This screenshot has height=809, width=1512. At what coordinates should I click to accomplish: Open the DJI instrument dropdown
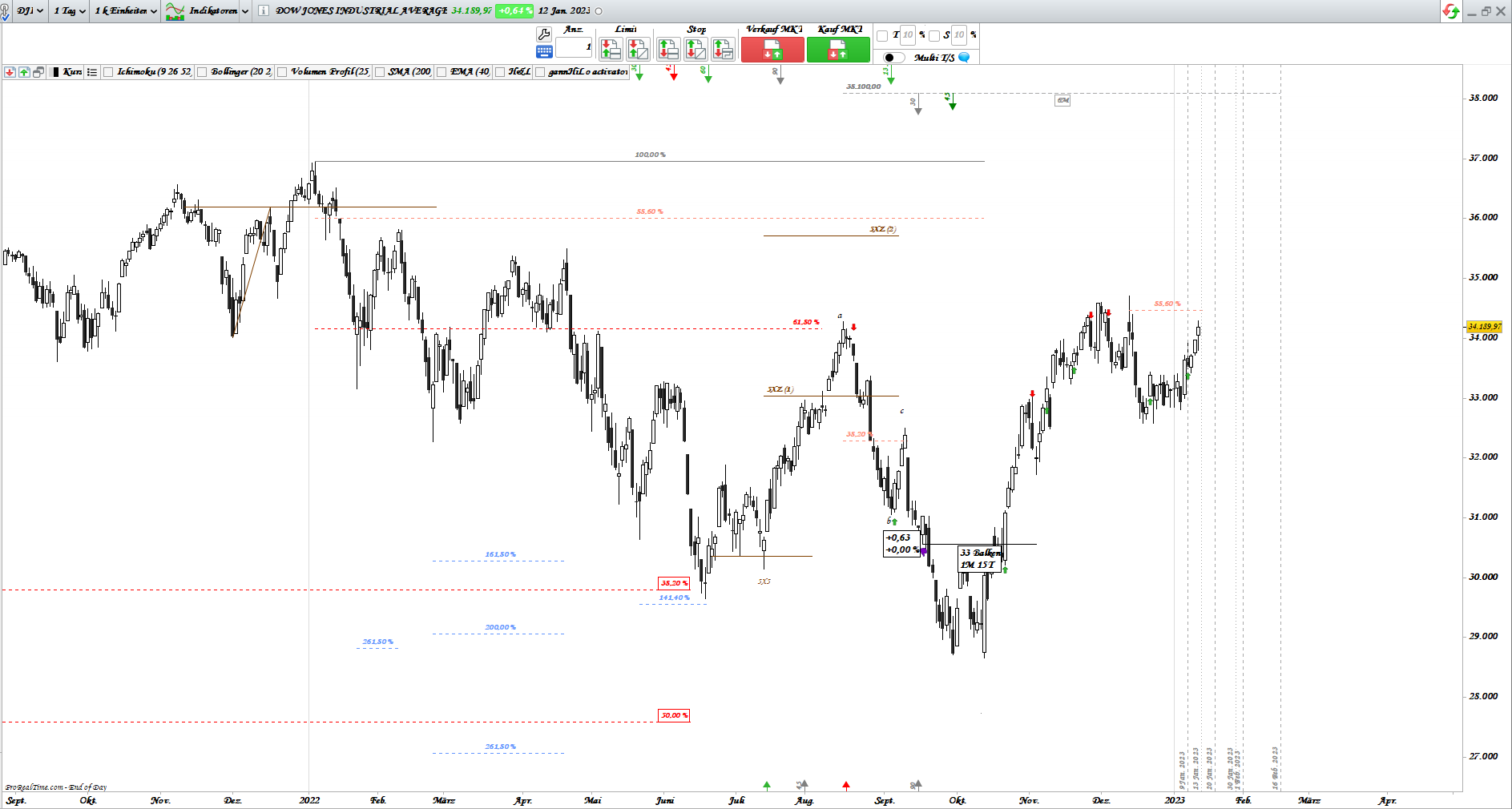pyautogui.click(x=30, y=11)
